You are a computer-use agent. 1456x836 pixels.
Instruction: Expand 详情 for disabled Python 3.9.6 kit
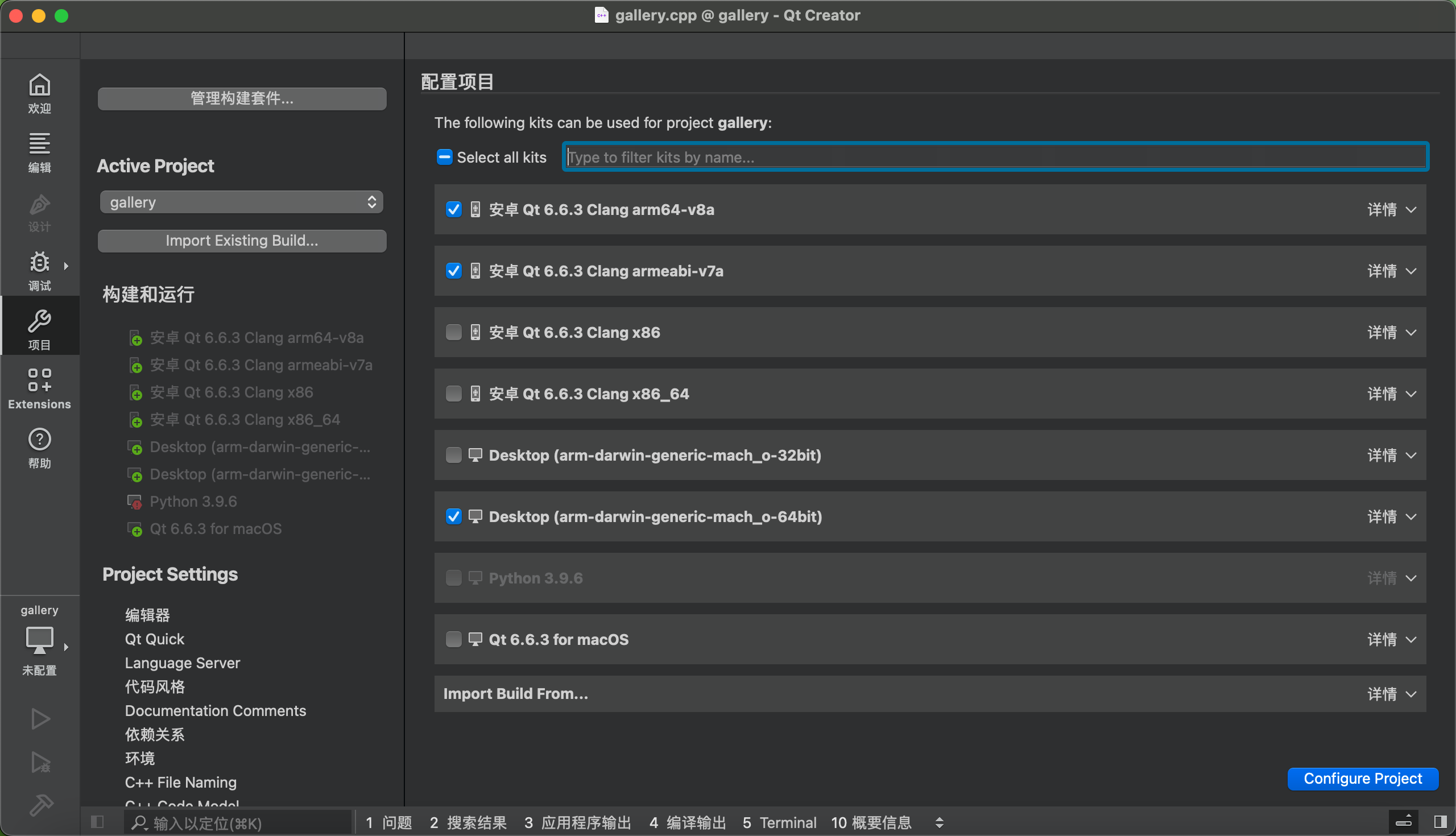pos(1392,578)
